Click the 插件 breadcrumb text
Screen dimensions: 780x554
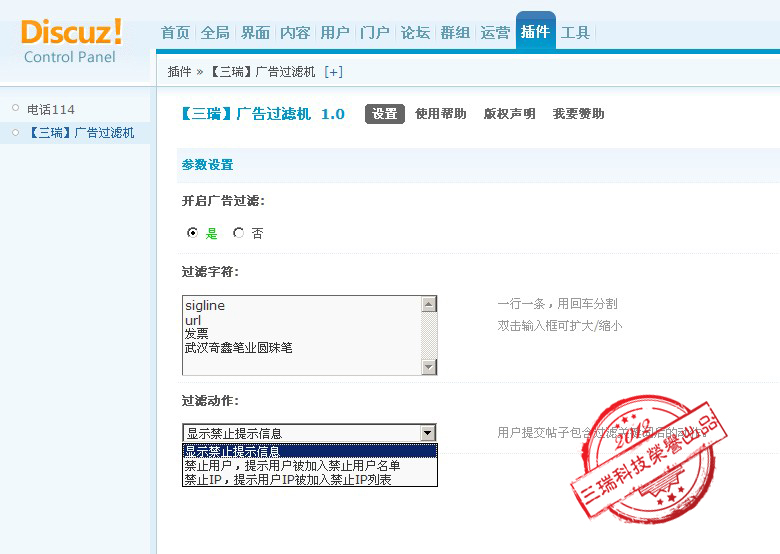tap(180, 72)
